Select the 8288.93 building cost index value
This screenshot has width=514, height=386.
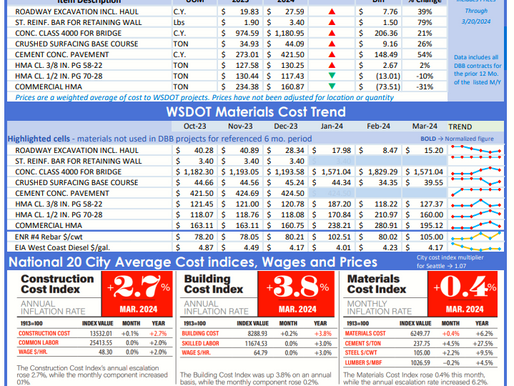(258, 333)
